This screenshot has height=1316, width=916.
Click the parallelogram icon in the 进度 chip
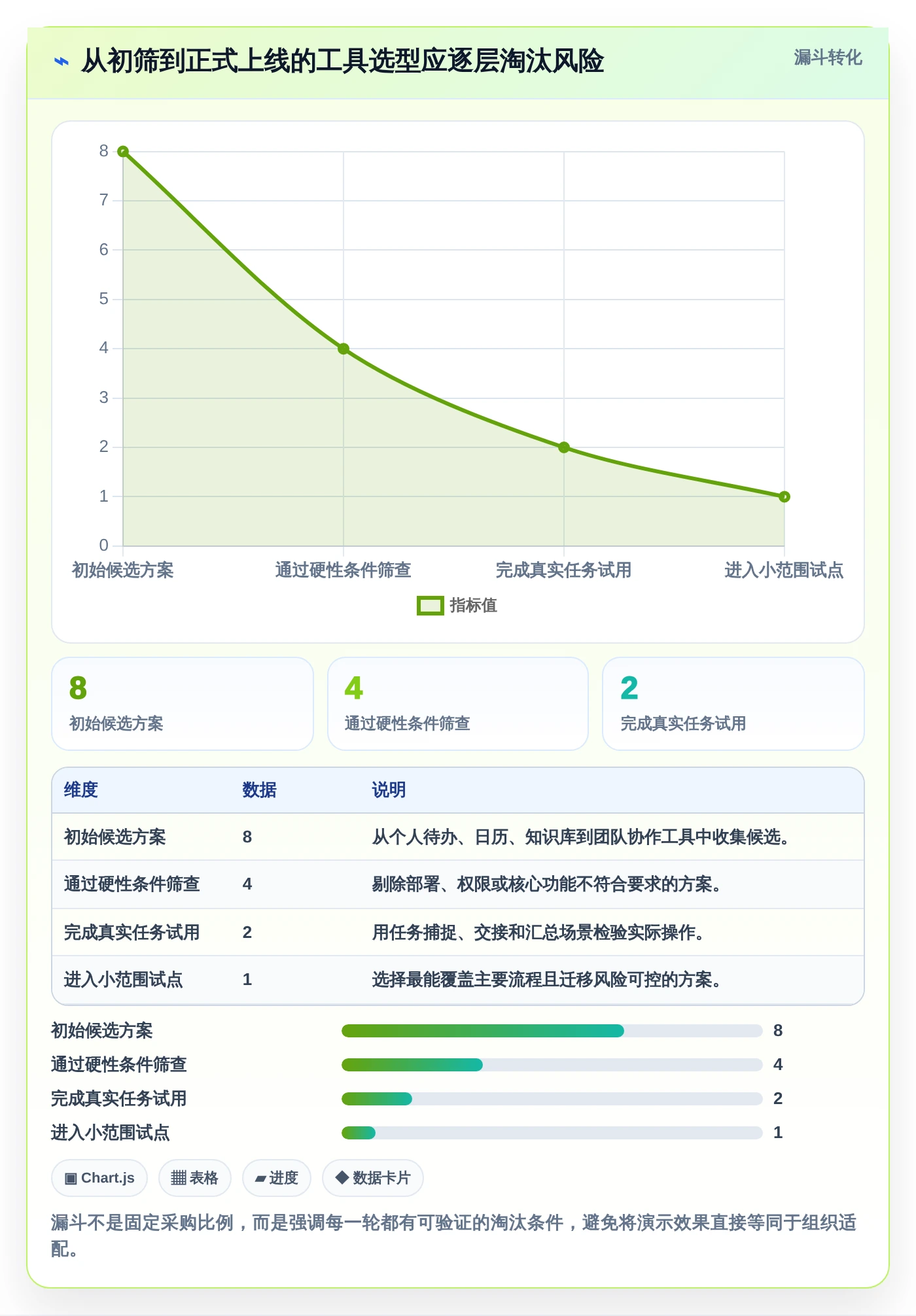tap(260, 1179)
